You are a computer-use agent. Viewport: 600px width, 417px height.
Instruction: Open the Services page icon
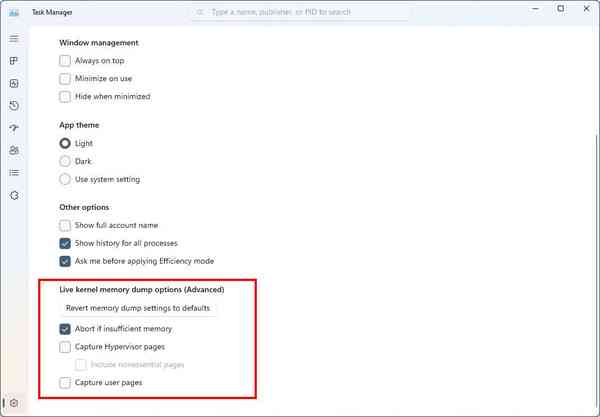14,195
